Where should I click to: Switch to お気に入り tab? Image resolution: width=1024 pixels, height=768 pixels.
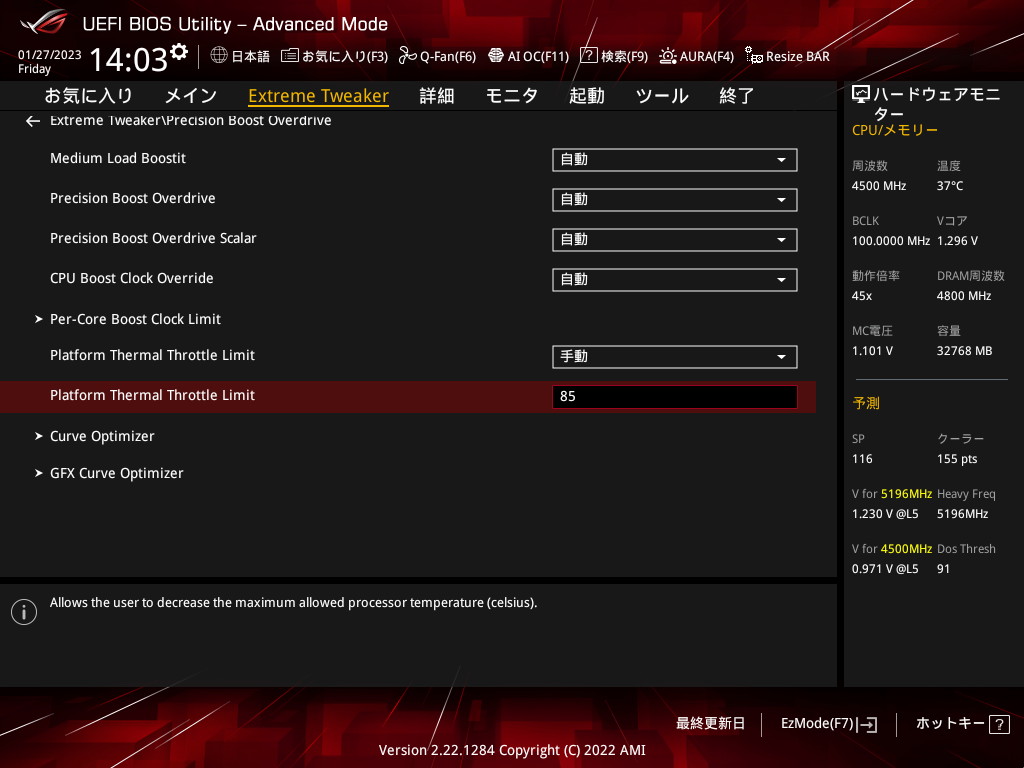coord(88,96)
